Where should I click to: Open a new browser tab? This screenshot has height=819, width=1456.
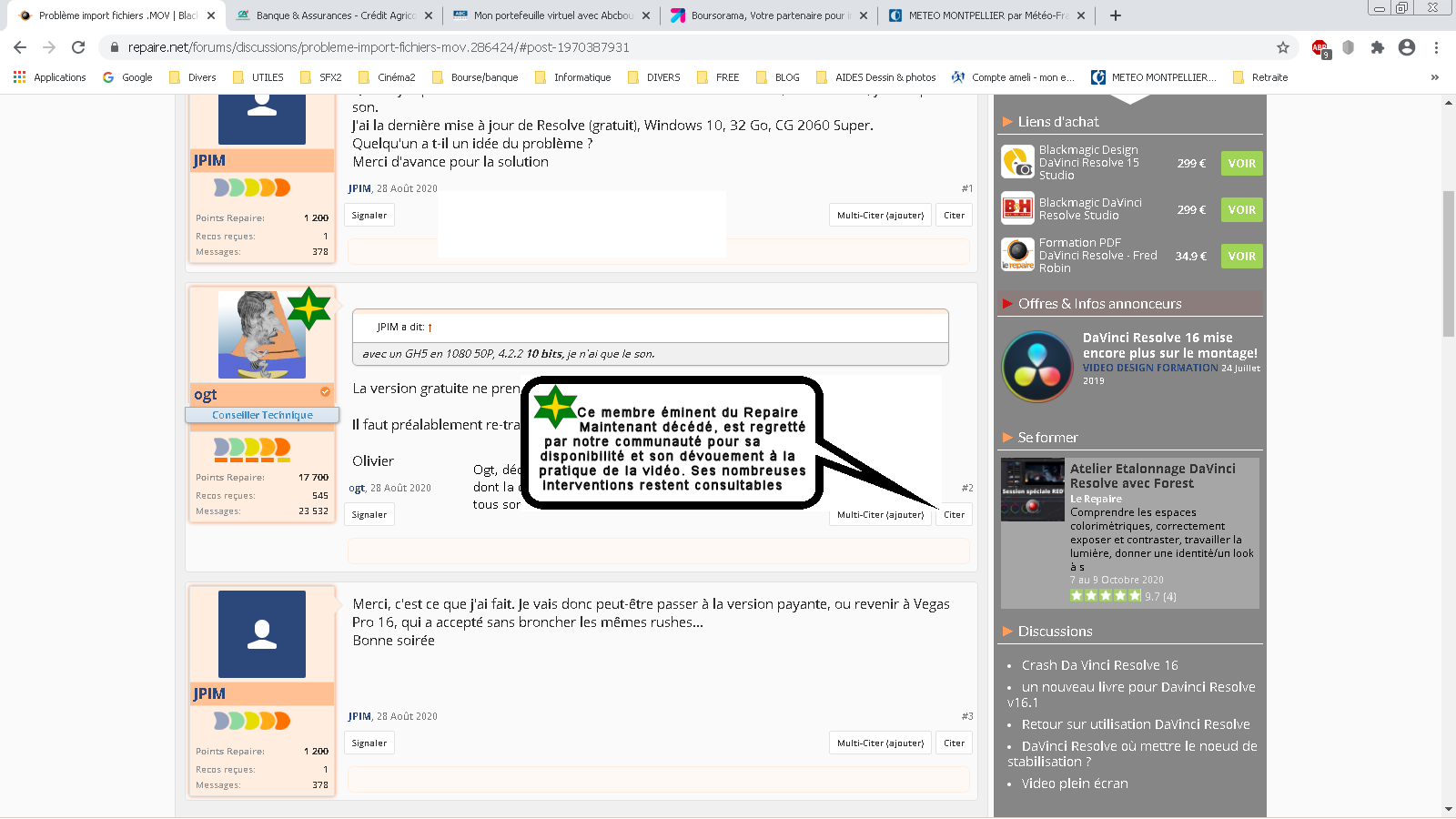tap(1116, 15)
